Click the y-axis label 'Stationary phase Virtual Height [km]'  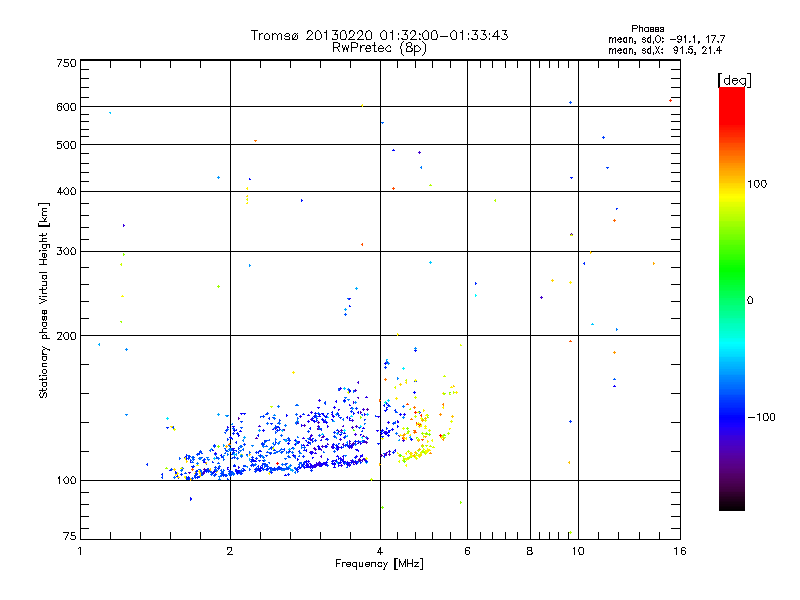[44, 300]
